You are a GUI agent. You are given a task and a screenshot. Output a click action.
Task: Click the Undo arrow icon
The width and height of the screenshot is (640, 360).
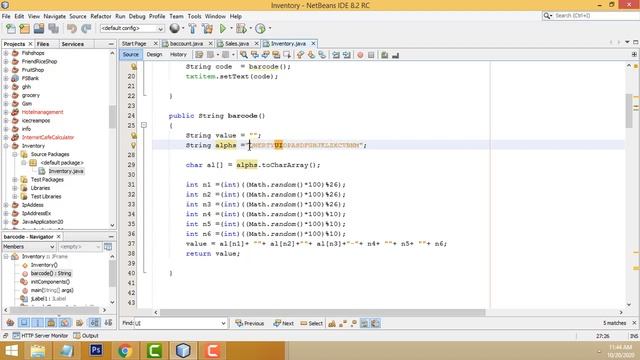coord(72,29)
